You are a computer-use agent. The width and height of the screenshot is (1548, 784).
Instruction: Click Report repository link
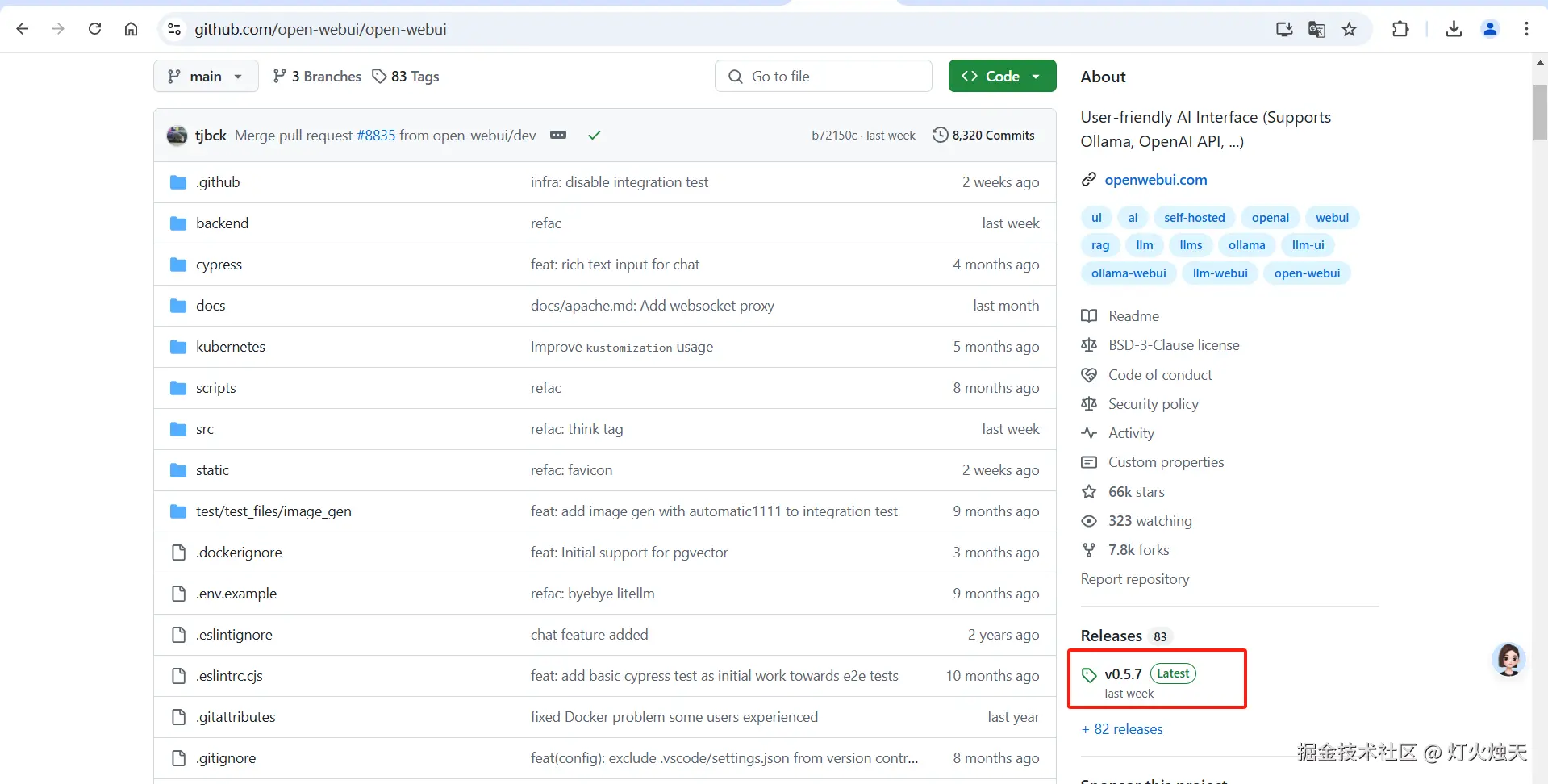click(x=1135, y=579)
